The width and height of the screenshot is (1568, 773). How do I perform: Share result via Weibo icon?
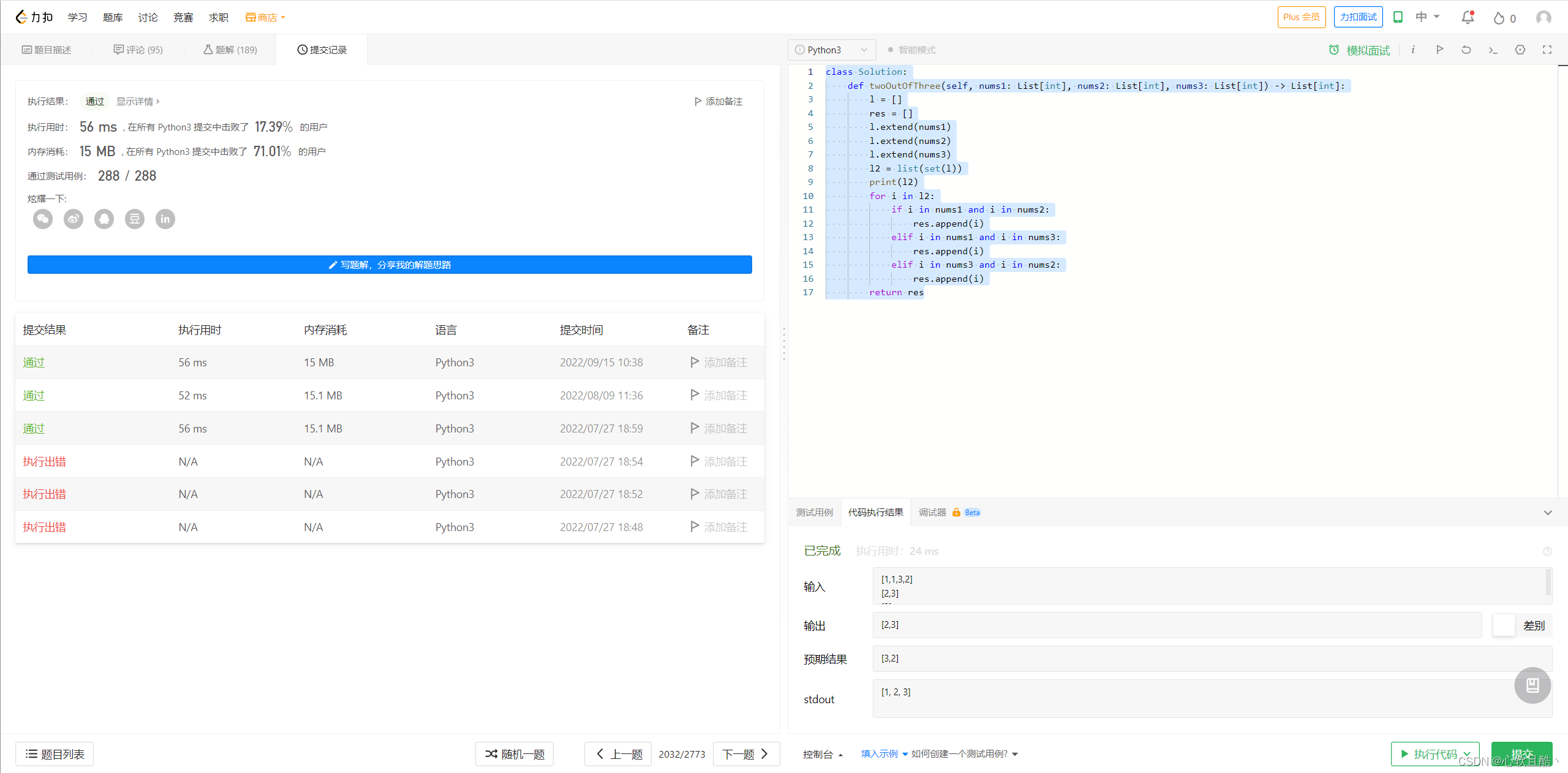point(73,219)
